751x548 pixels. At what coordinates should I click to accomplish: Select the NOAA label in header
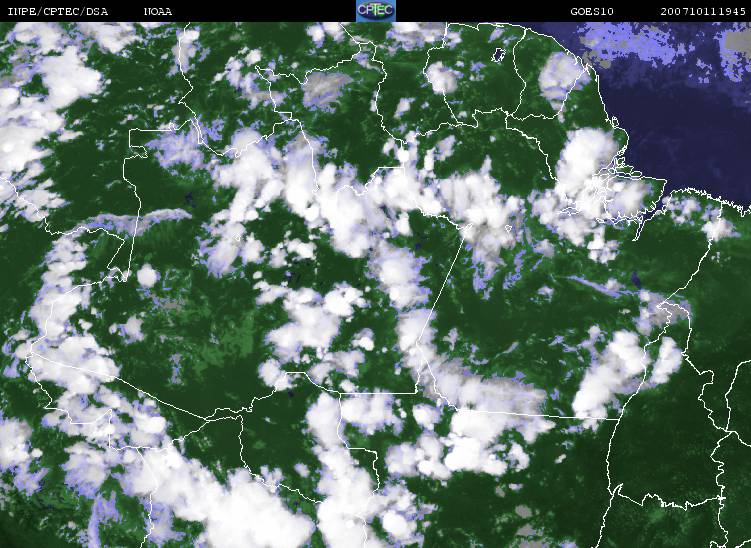[158, 11]
